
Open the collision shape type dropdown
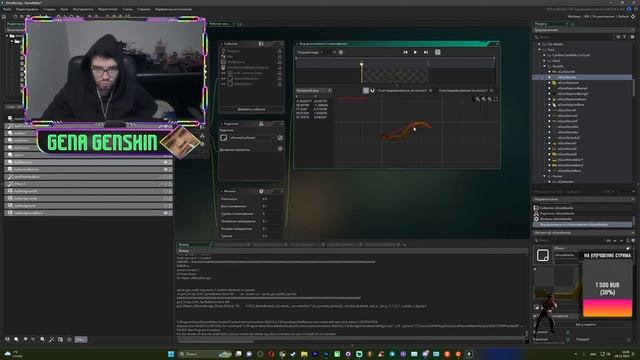tap(313, 91)
